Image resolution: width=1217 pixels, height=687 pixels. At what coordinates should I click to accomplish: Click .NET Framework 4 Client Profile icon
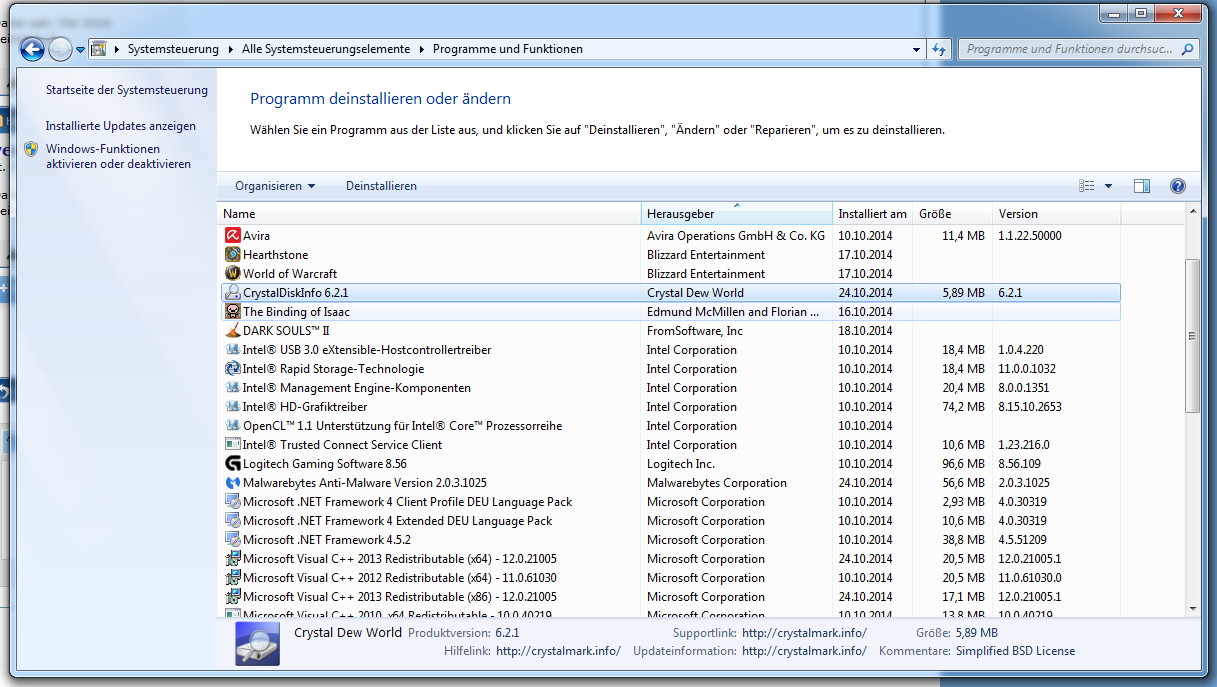coord(232,502)
